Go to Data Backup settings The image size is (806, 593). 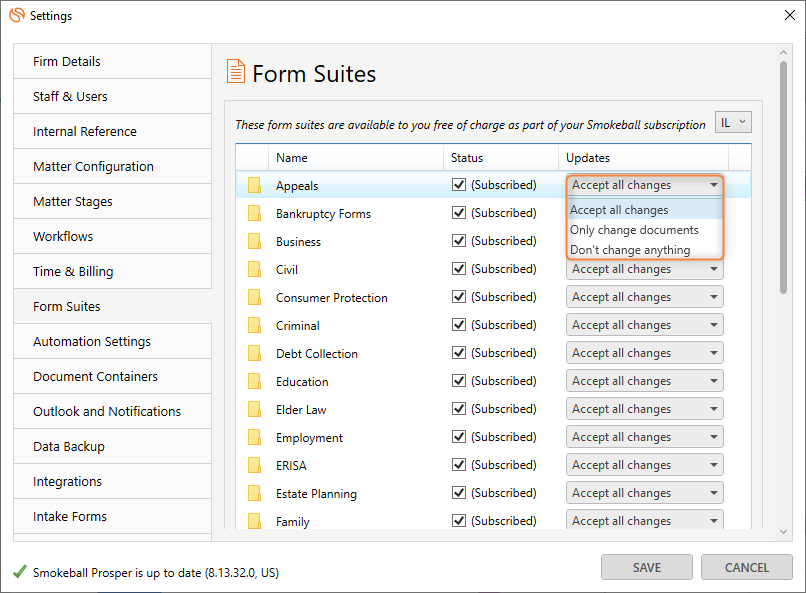113,446
